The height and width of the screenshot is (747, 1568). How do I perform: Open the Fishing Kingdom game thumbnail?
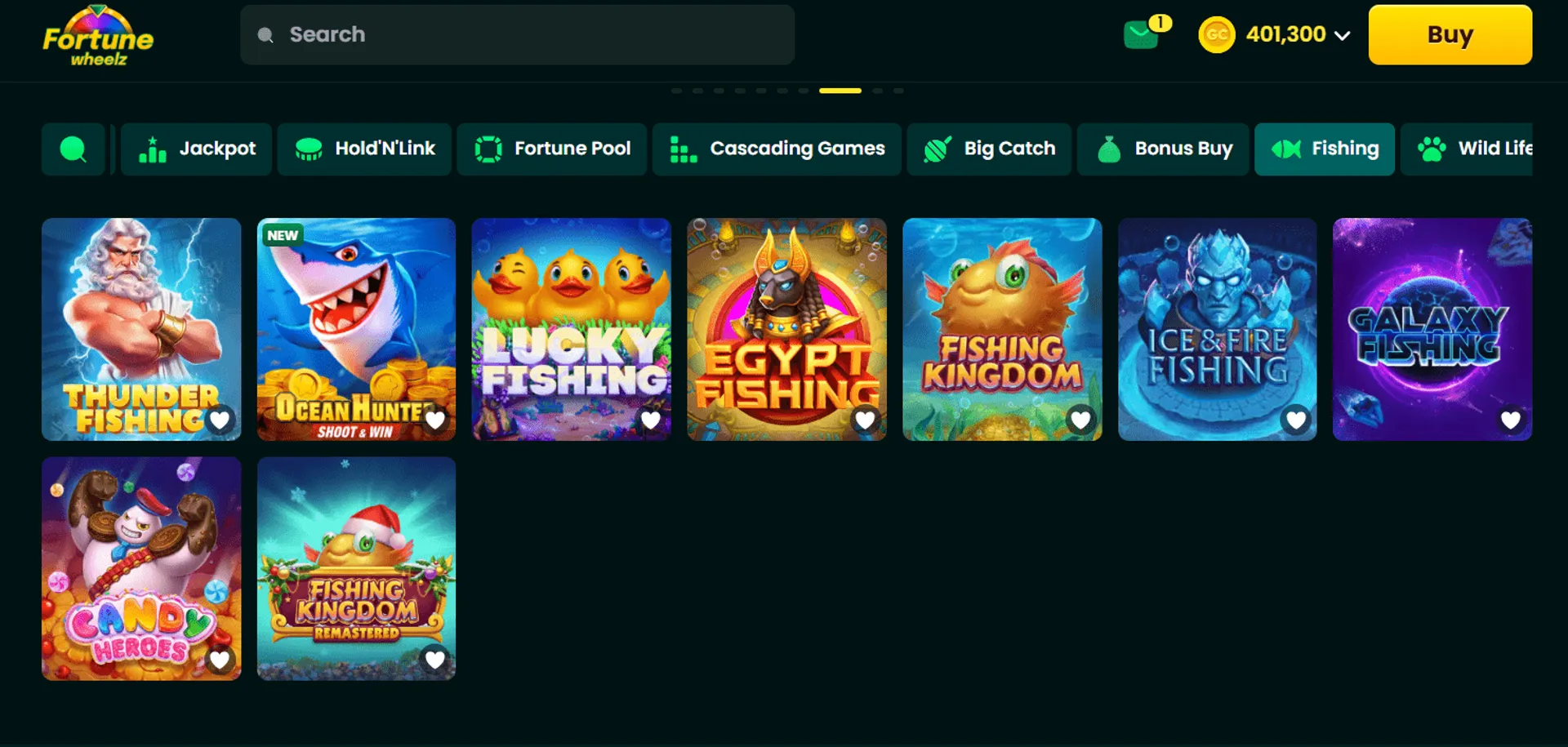(x=1002, y=329)
